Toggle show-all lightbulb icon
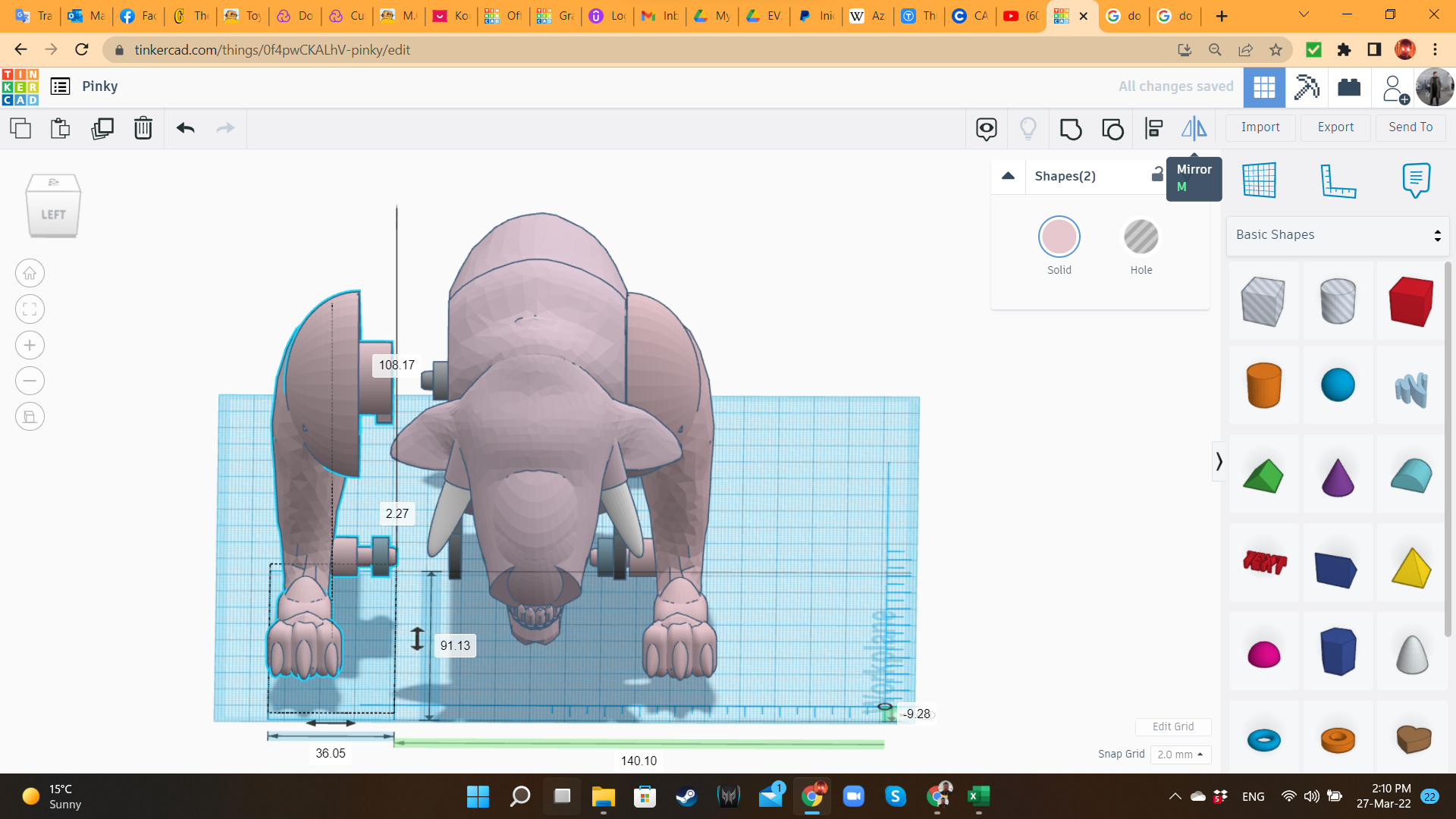This screenshot has height=819, width=1456. [1028, 128]
